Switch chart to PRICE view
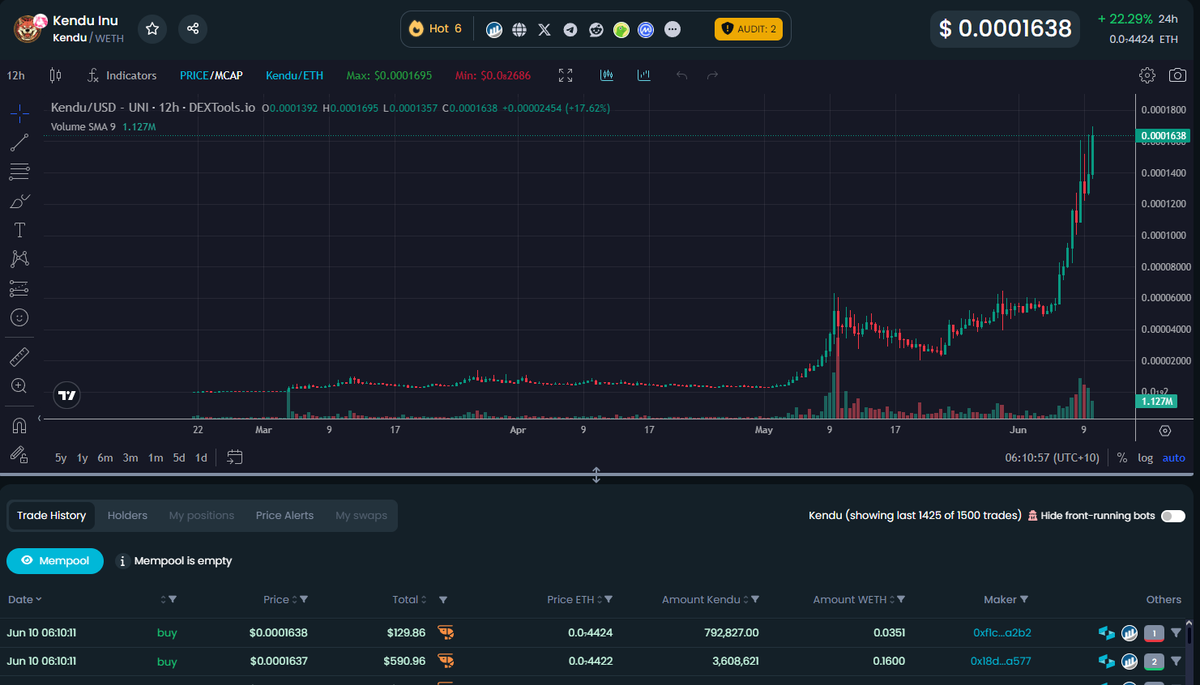This screenshot has width=1200, height=685. (x=193, y=75)
